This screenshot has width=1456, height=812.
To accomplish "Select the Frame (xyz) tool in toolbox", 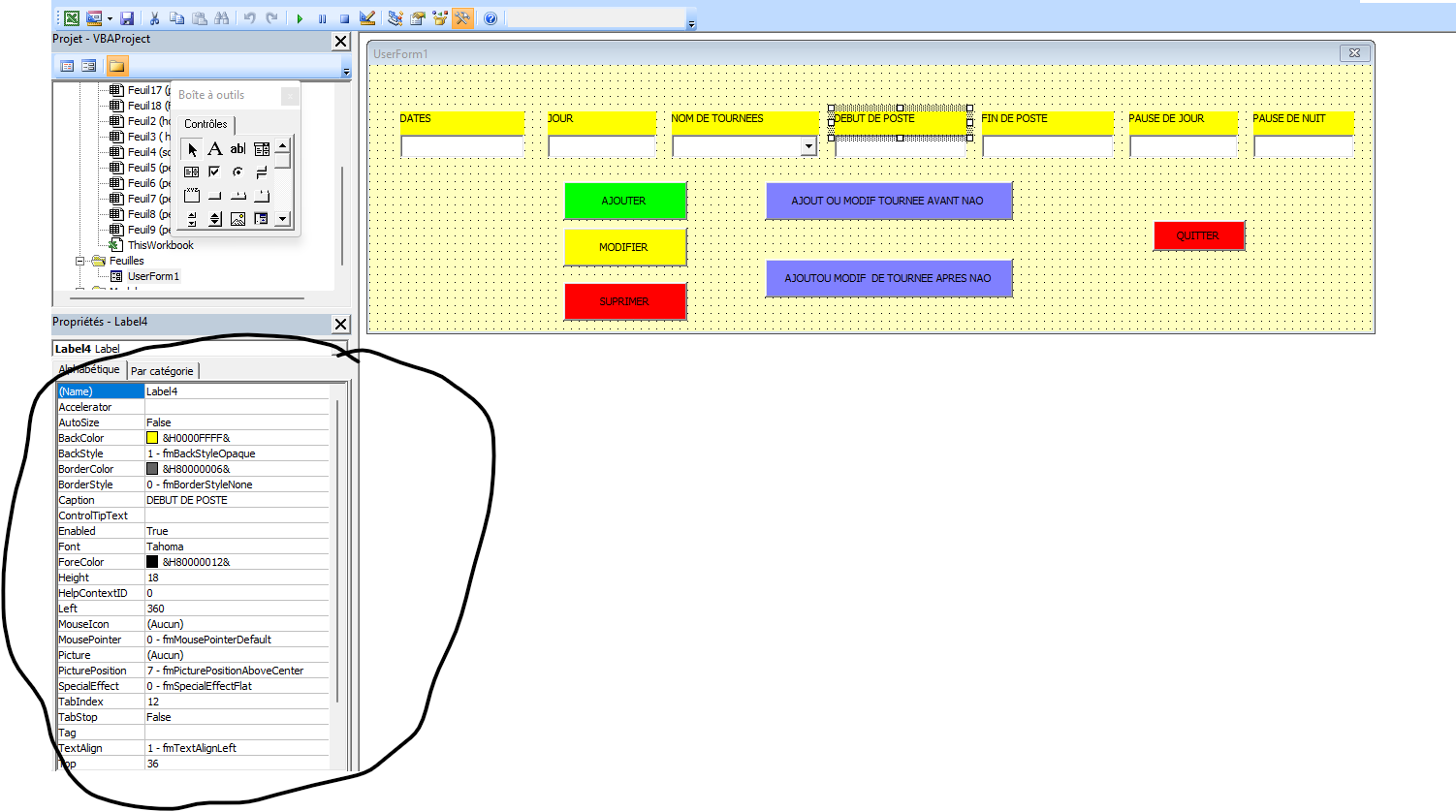I will pyautogui.click(x=192, y=196).
